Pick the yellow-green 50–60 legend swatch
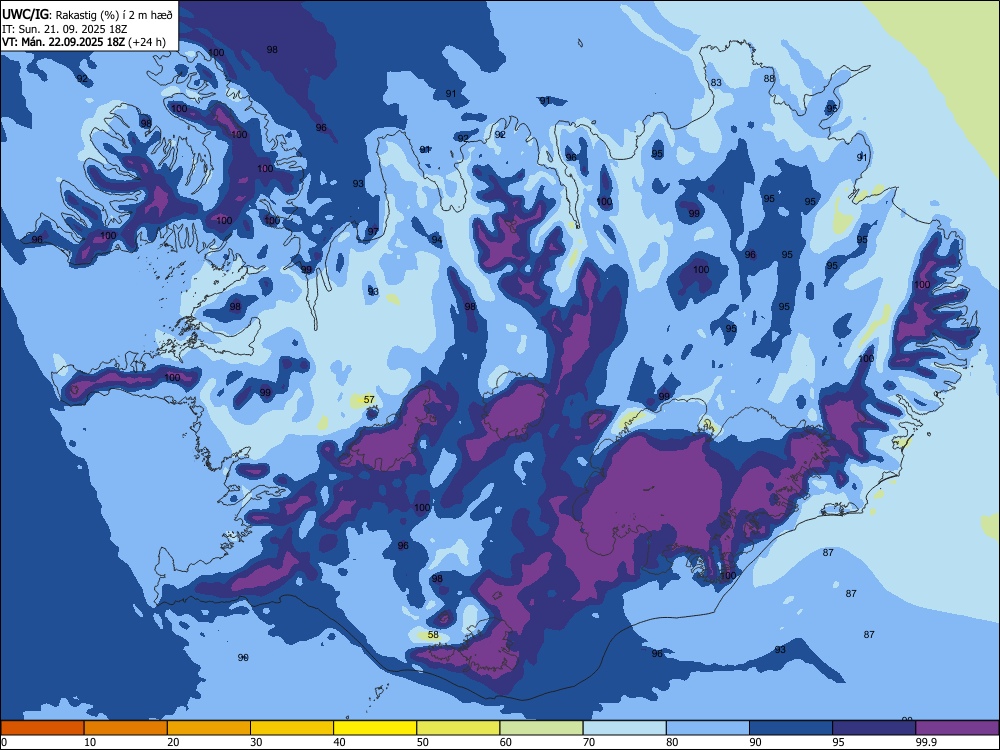Image resolution: width=1000 pixels, height=750 pixels. pos(459,728)
